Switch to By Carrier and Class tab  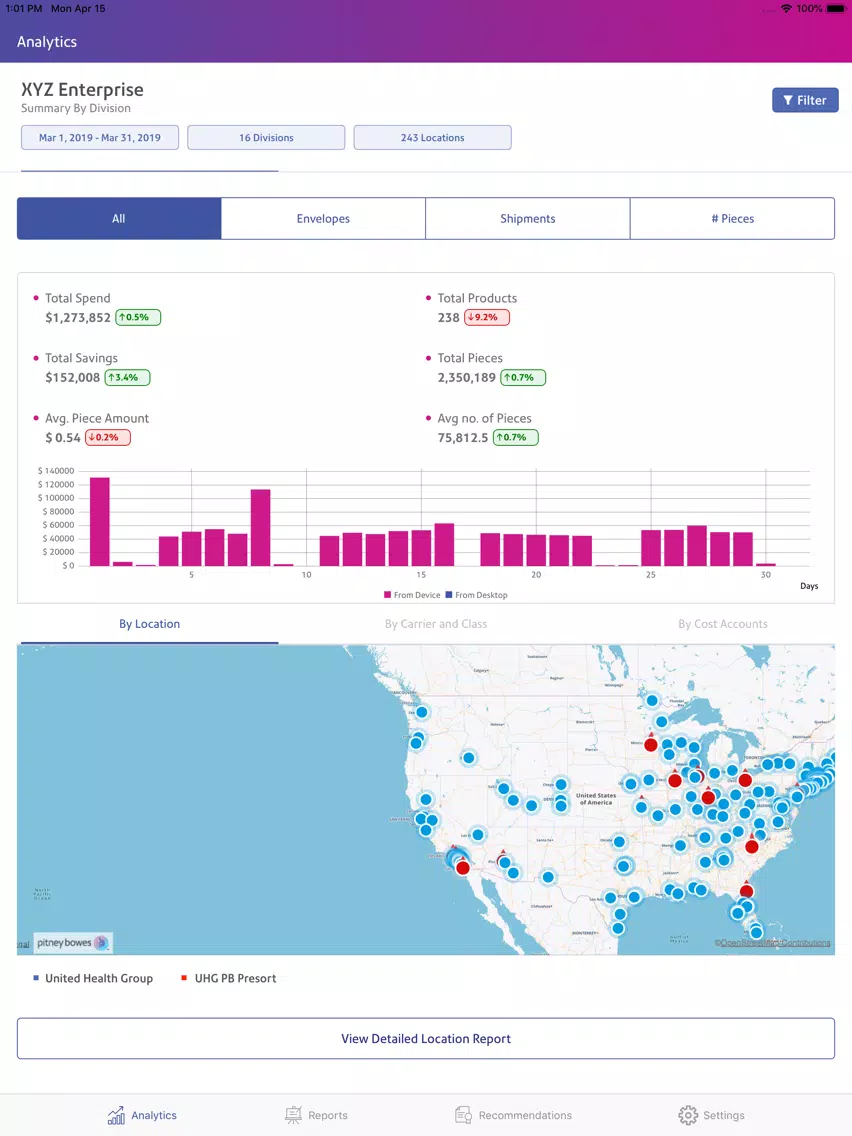pos(436,624)
